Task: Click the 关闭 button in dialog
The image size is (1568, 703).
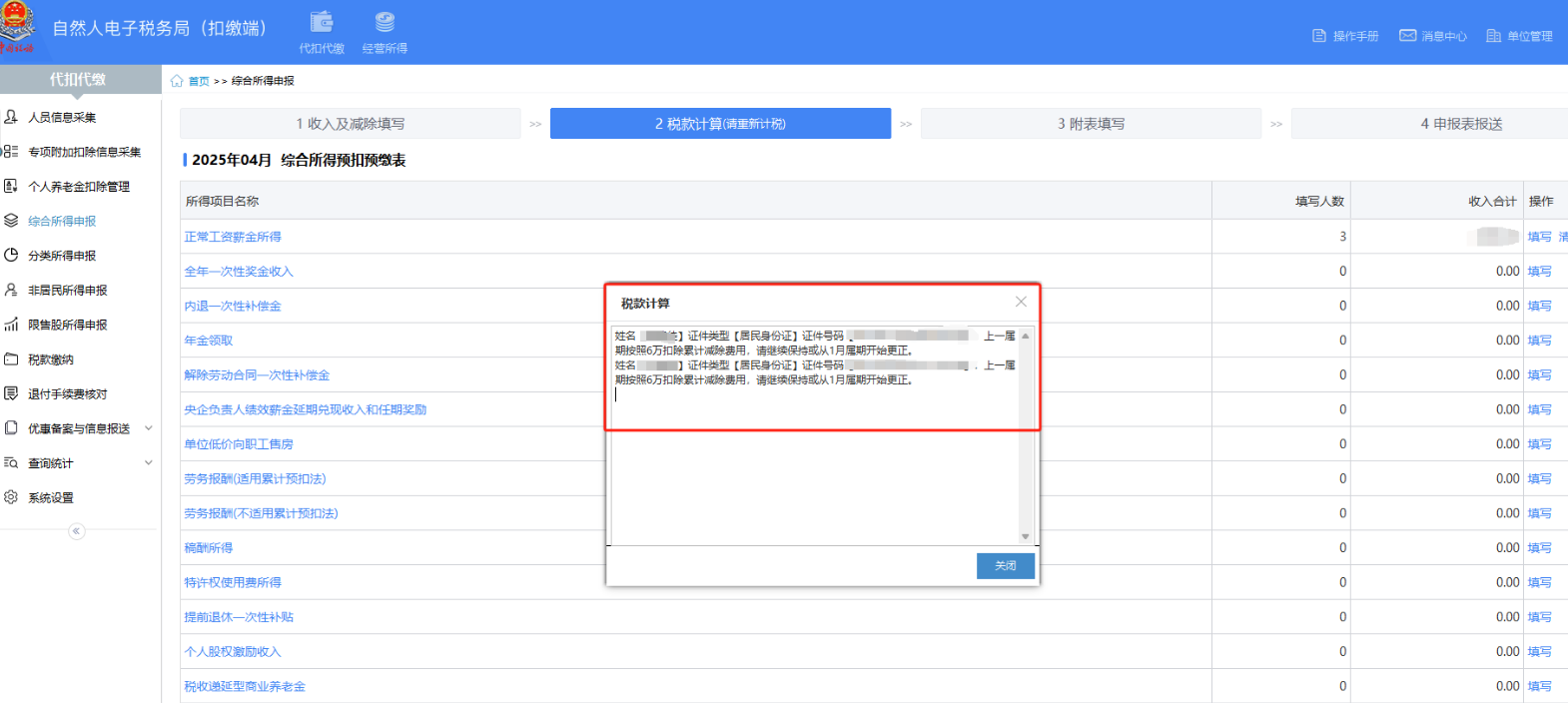Action: (x=1005, y=566)
